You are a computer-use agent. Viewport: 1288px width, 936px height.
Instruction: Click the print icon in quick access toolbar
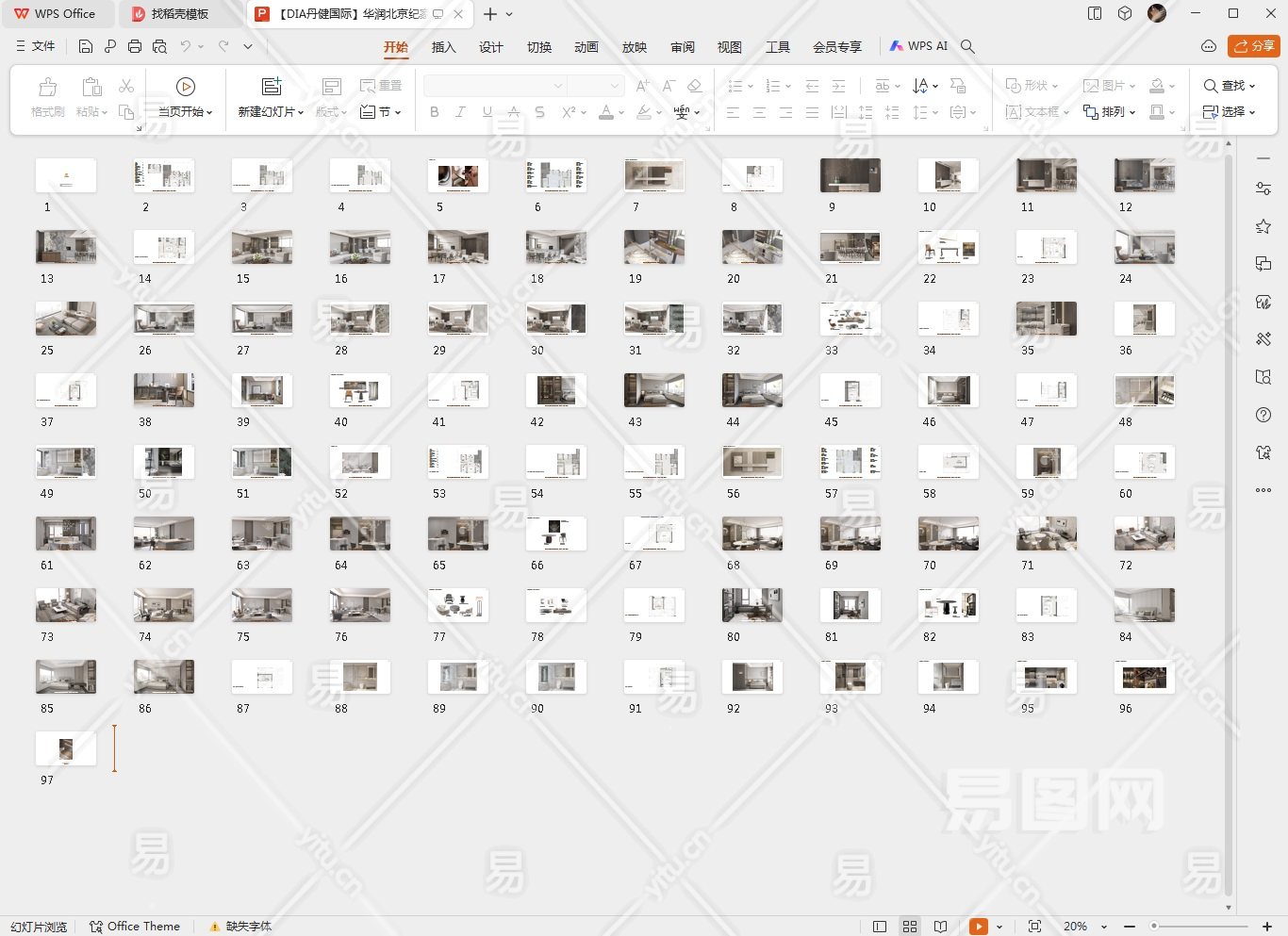(x=135, y=46)
